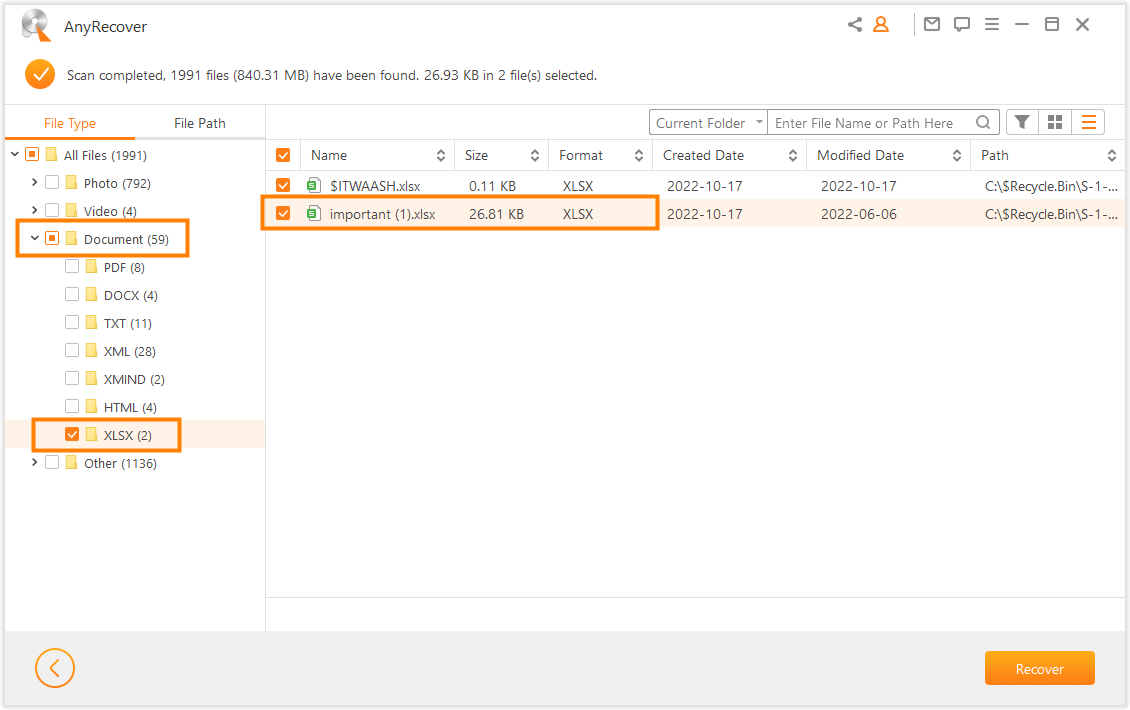Click the Email/feedback envelope icon
Screen dimensions: 1130x710
tap(932, 24)
